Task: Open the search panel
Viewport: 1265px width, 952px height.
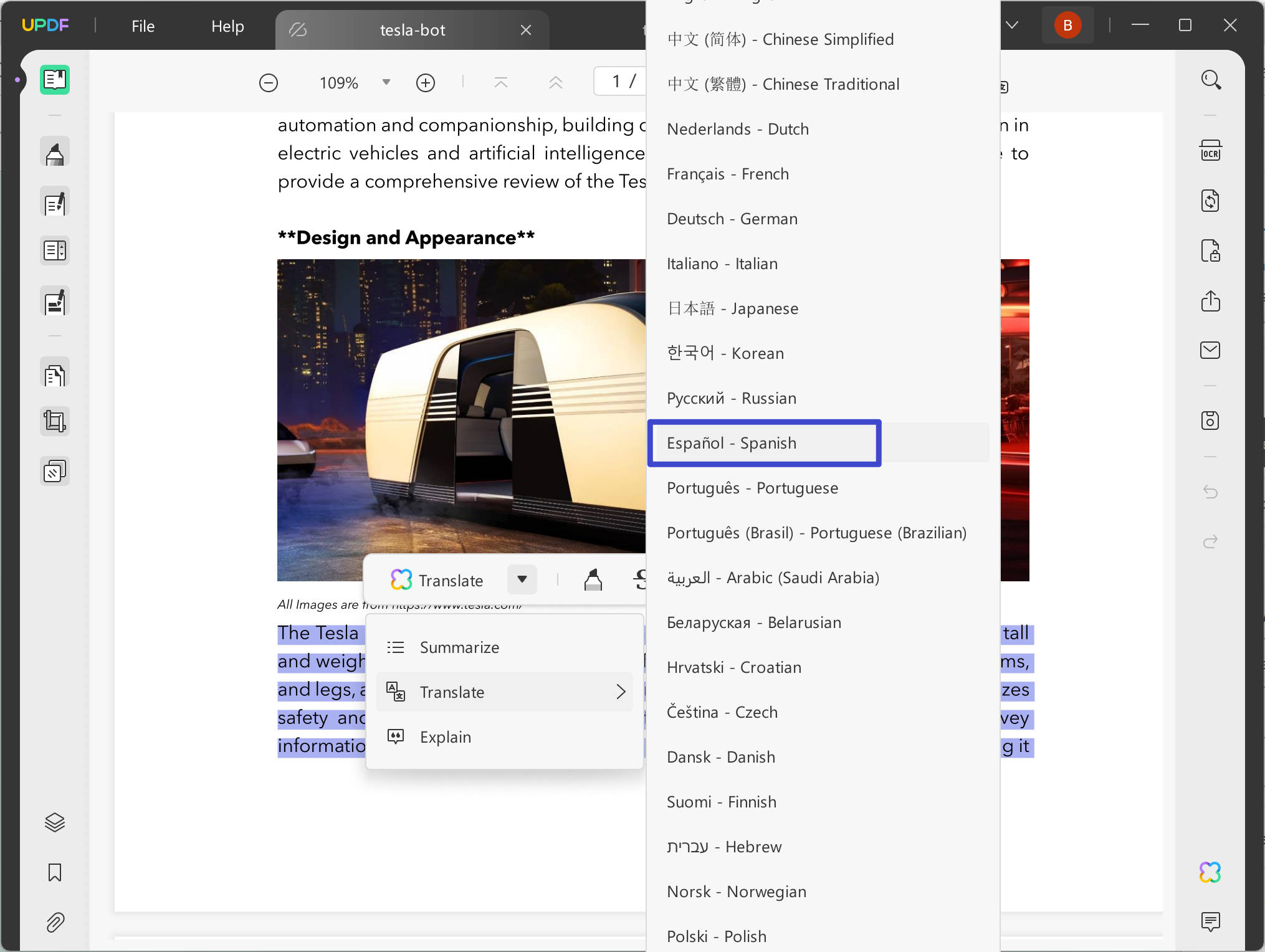Action: coord(1211,79)
